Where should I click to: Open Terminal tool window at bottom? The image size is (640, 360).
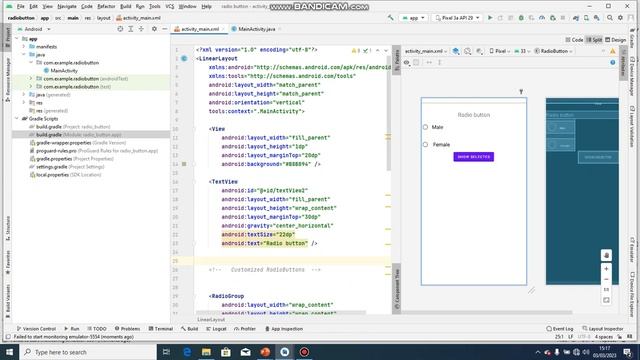point(161,329)
